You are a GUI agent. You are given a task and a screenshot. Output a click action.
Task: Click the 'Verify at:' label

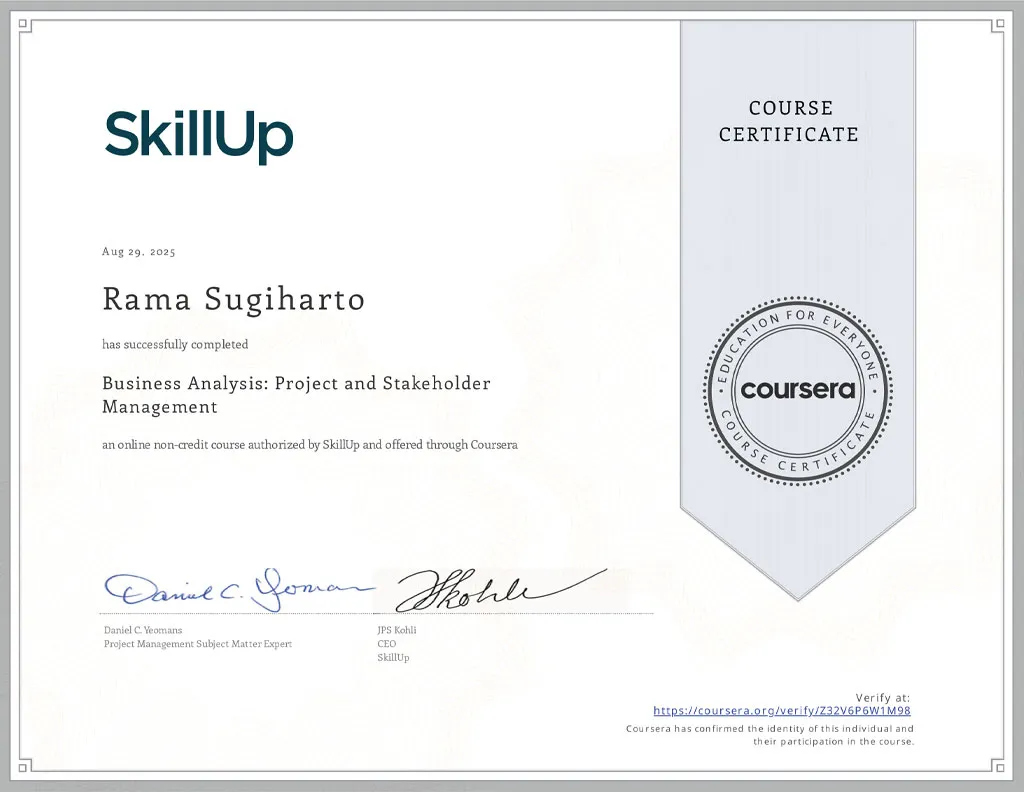click(882, 697)
